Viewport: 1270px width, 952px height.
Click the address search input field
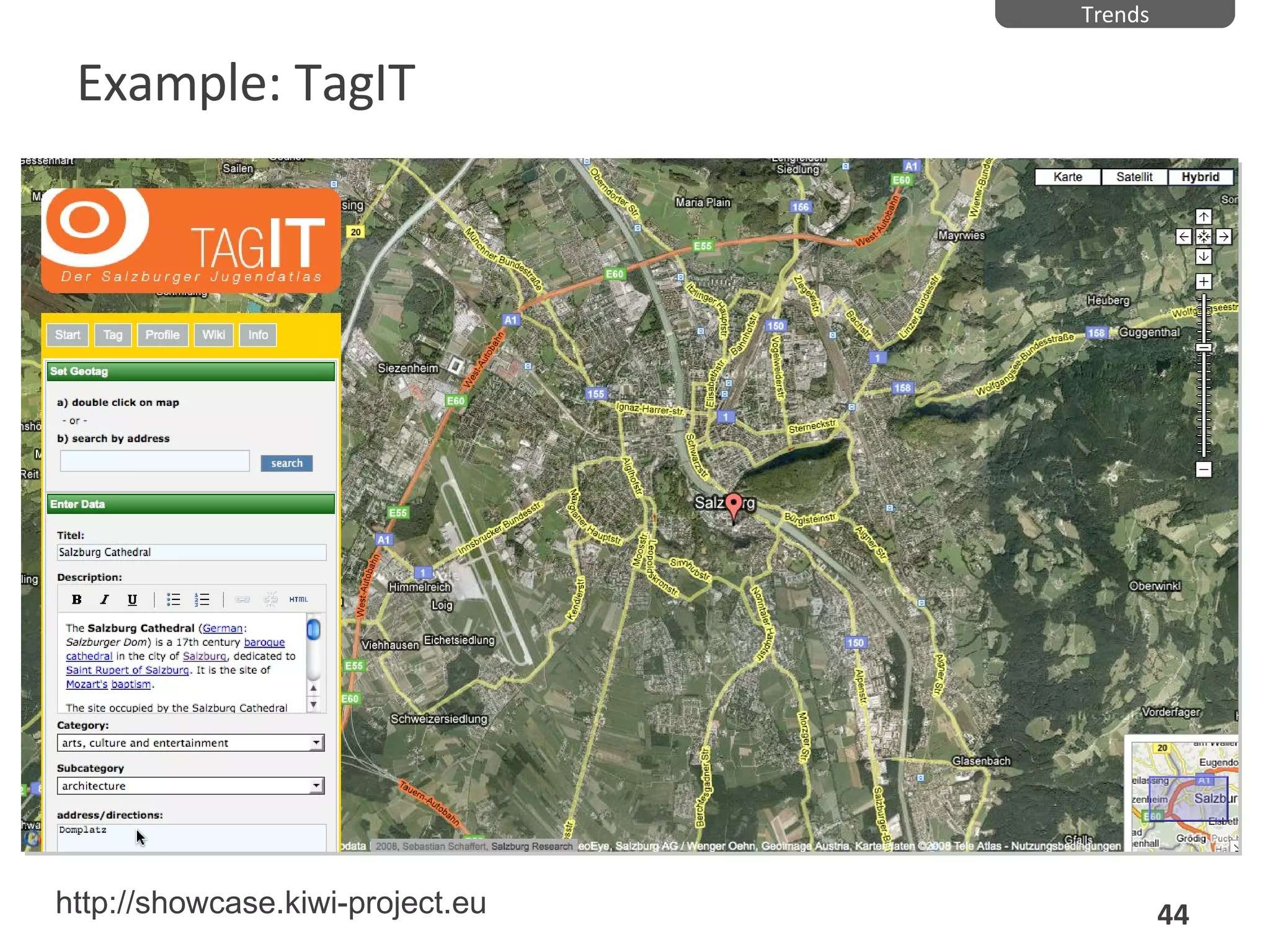pos(155,461)
